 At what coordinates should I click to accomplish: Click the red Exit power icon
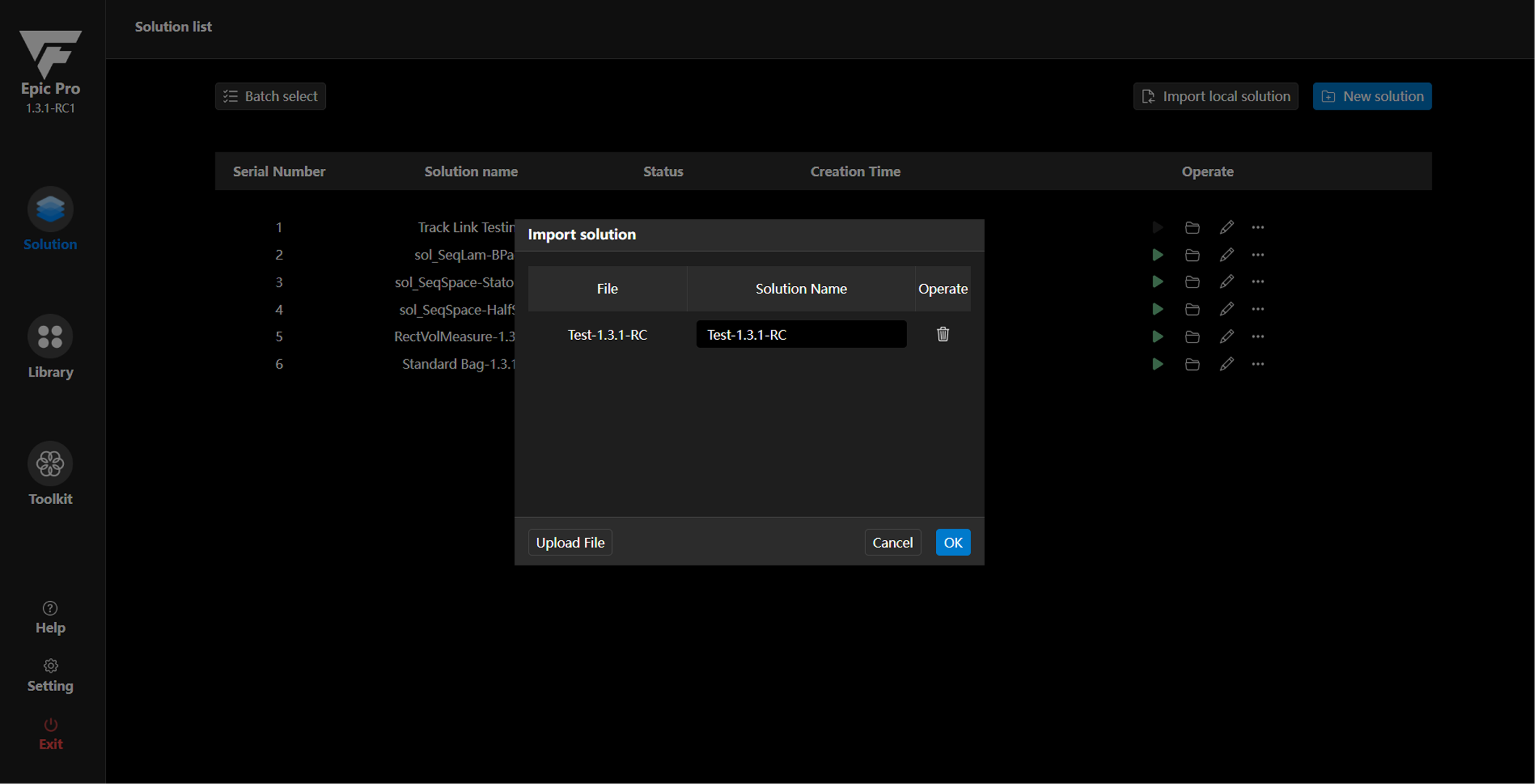click(x=50, y=725)
